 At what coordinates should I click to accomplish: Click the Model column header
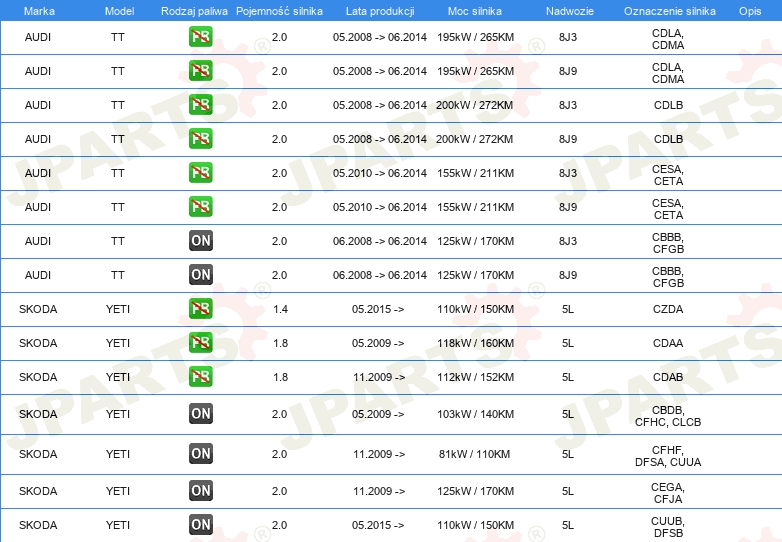pos(119,11)
